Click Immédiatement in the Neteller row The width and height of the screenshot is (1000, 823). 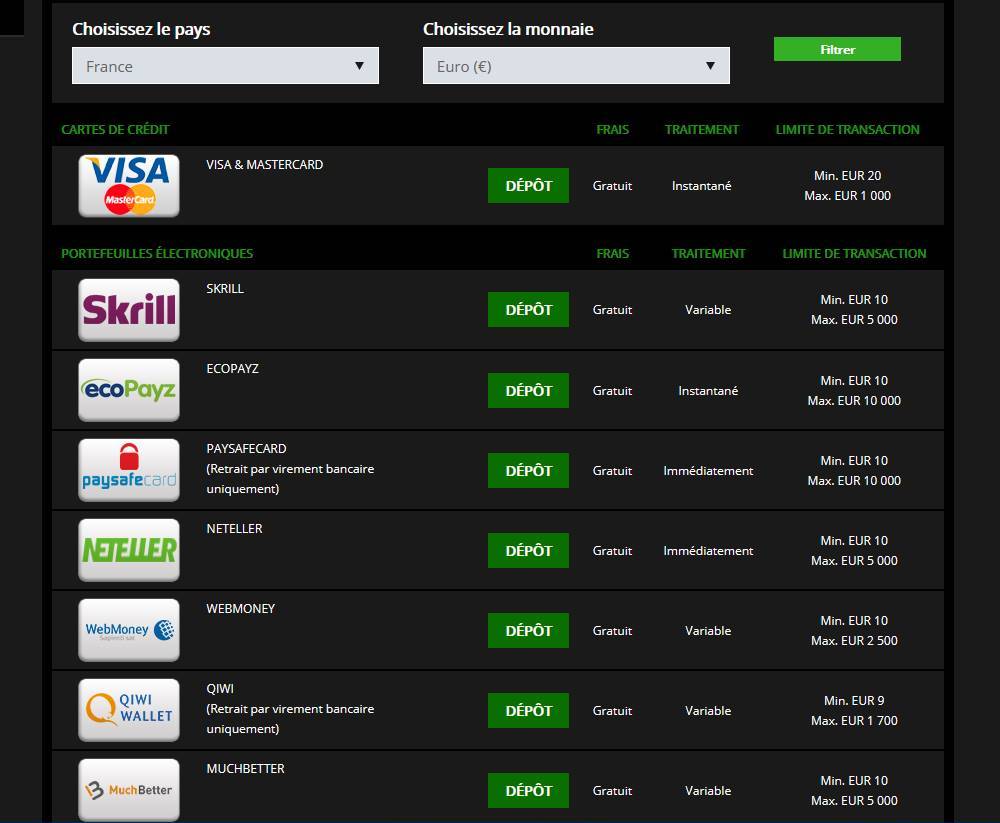[708, 551]
